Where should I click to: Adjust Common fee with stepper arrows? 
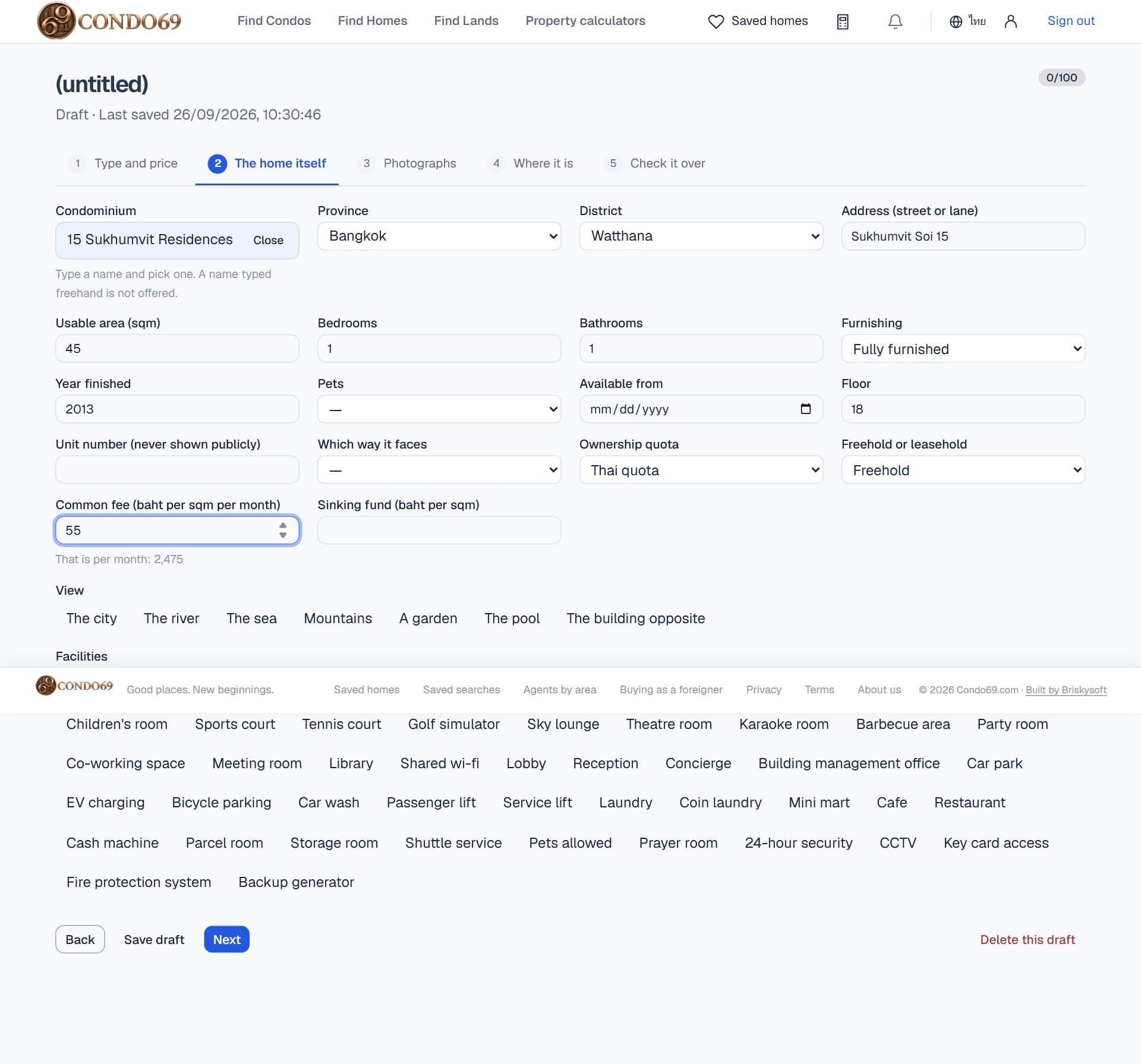pyautogui.click(x=283, y=530)
